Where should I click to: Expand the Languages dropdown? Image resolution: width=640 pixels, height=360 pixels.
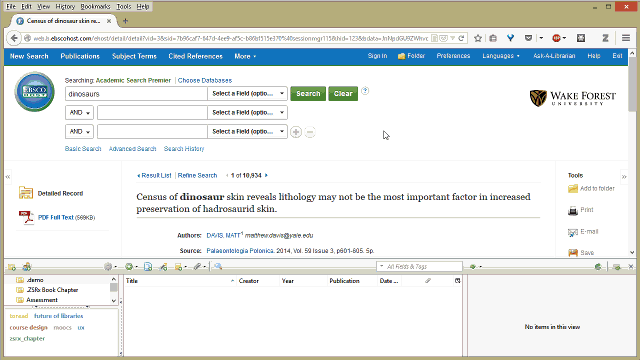(501, 56)
